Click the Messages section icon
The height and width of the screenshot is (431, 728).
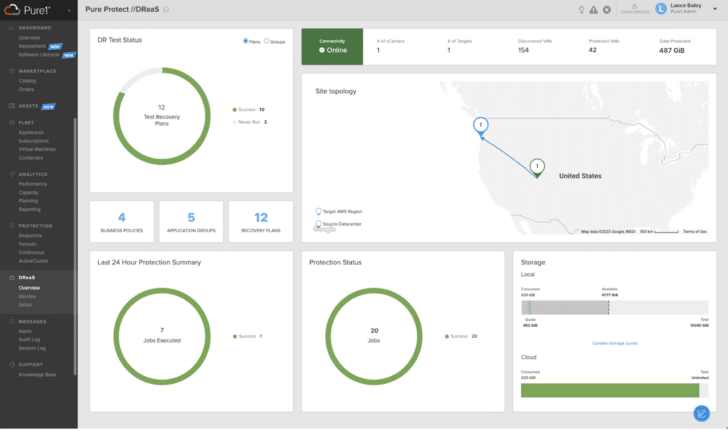pyautogui.click(x=12, y=321)
